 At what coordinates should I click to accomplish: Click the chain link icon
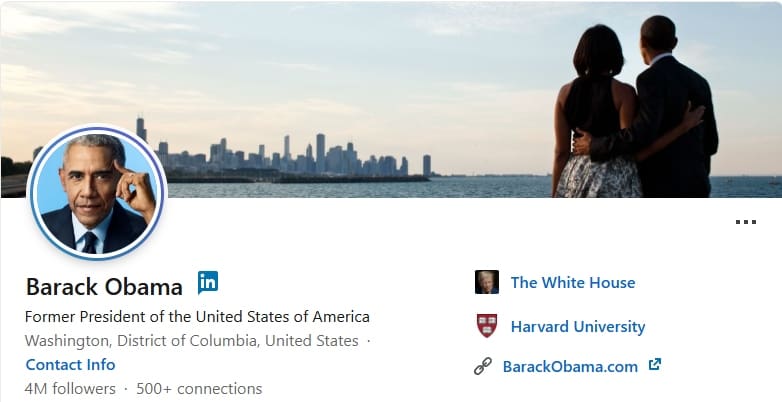click(483, 366)
